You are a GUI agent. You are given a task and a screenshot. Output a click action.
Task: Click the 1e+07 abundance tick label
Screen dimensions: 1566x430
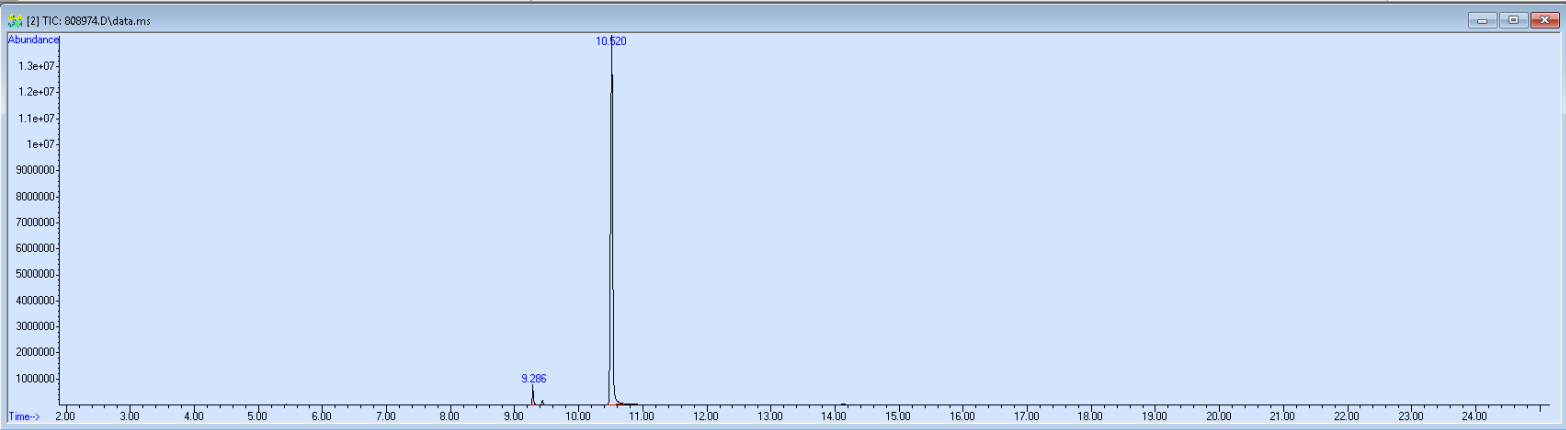41,144
